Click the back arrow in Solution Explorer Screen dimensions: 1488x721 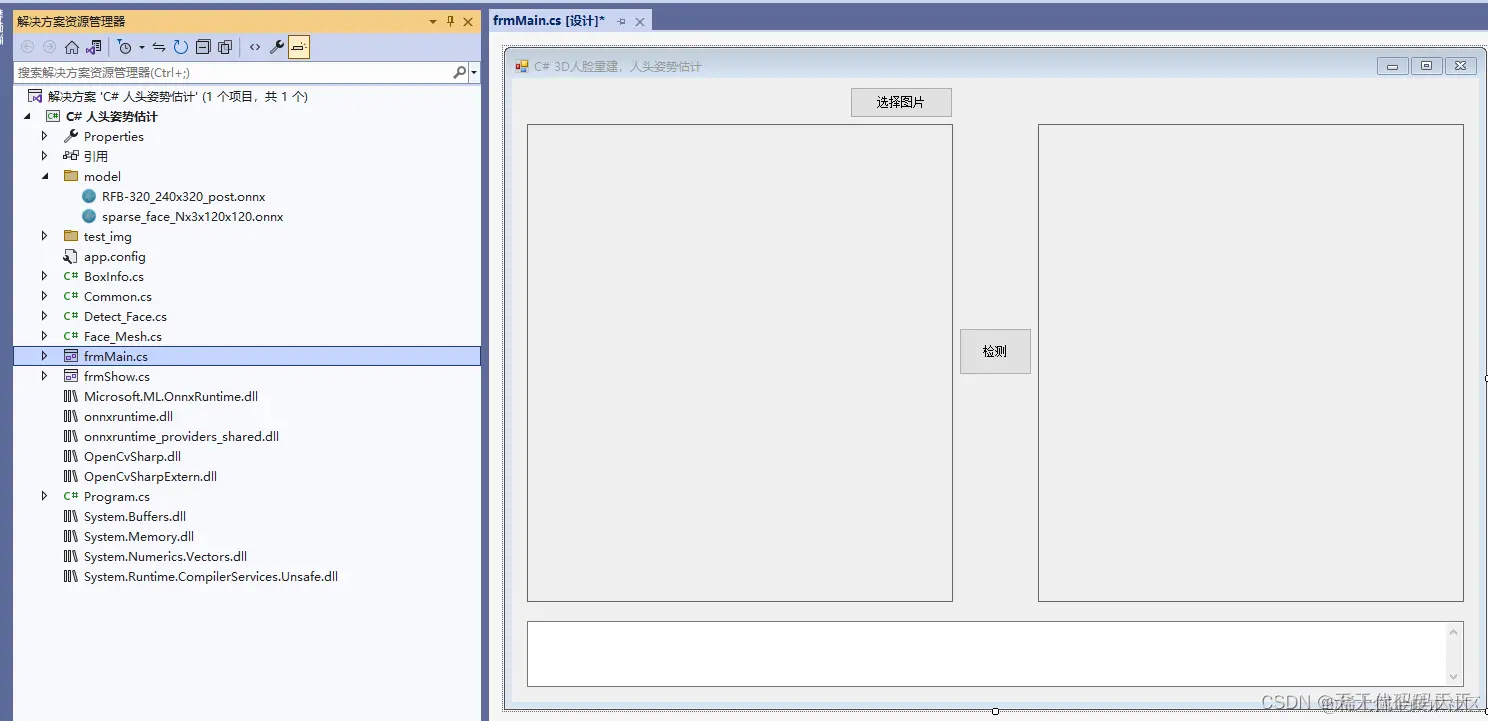(27, 47)
